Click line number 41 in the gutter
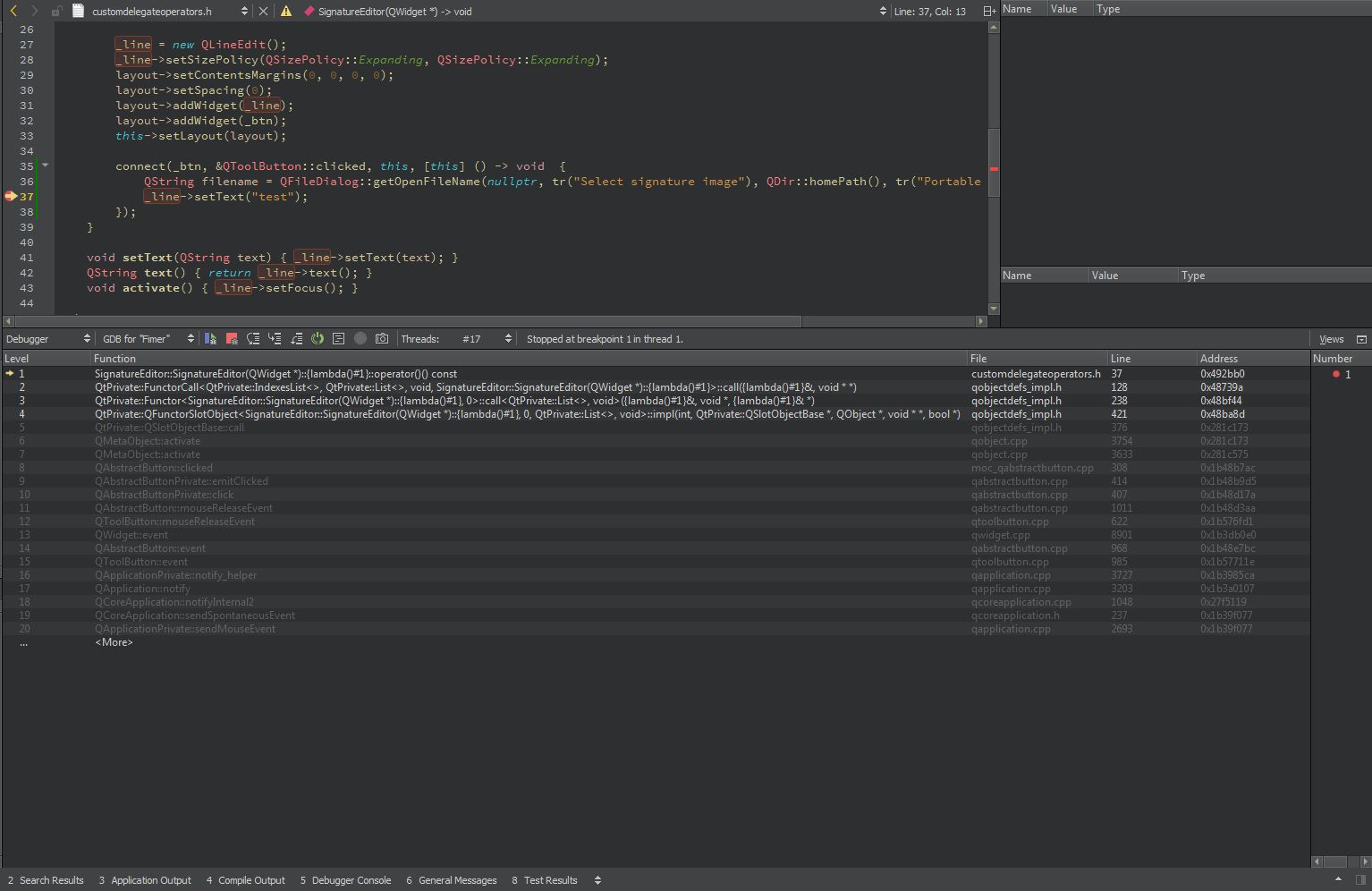 pyautogui.click(x=26, y=258)
